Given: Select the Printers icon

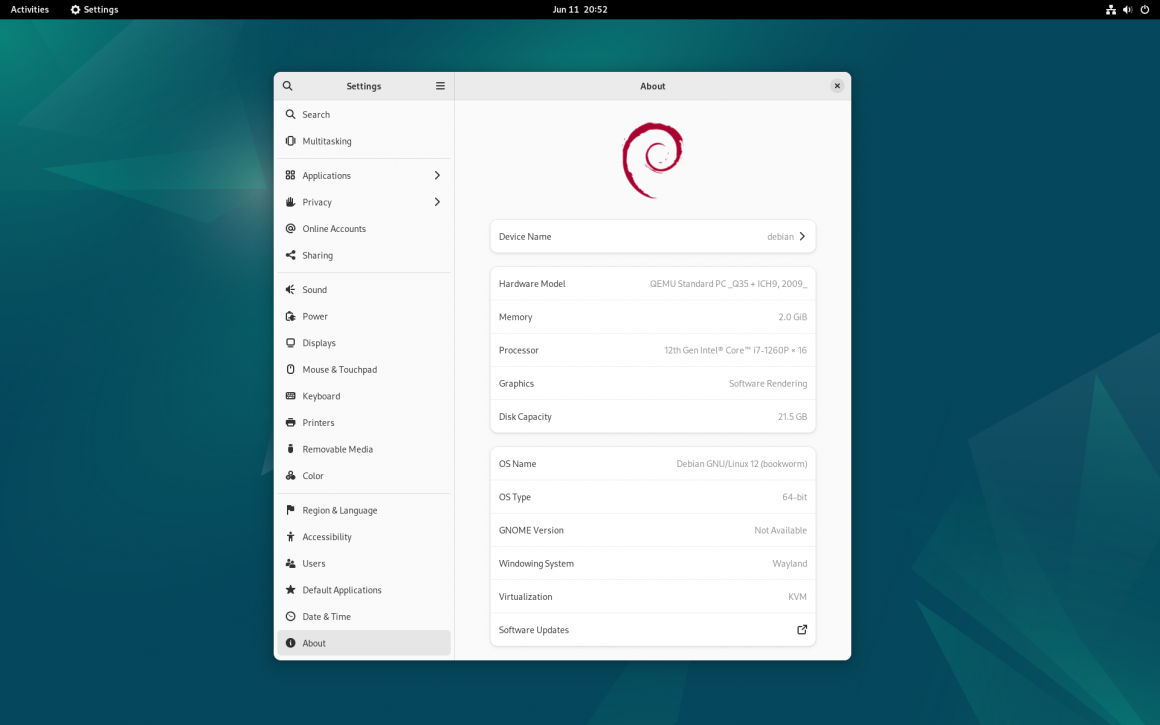Looking at the screenshot, I should (289, 422).
